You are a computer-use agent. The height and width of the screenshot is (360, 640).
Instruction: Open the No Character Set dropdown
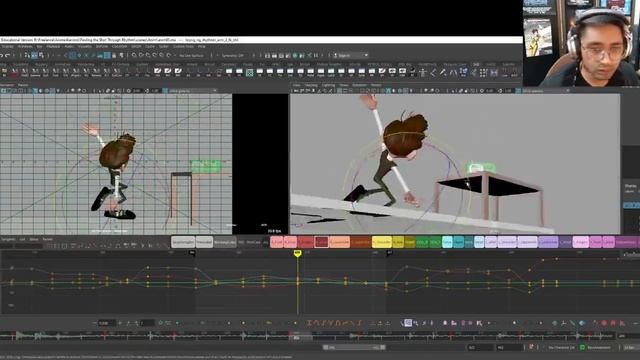pyautogui.click(x=561, y=348)
